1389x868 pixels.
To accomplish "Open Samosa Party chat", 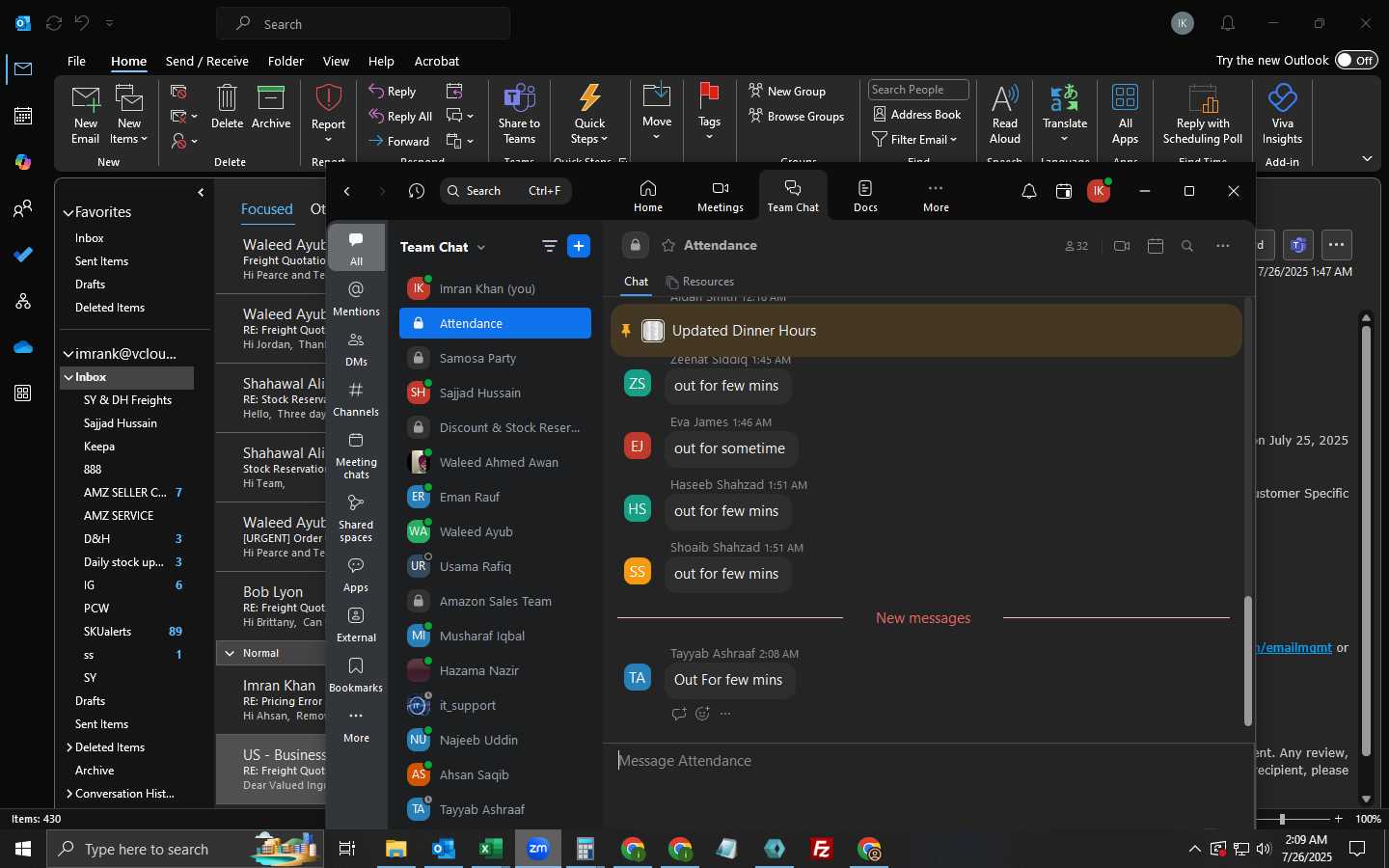I will 495,358.
